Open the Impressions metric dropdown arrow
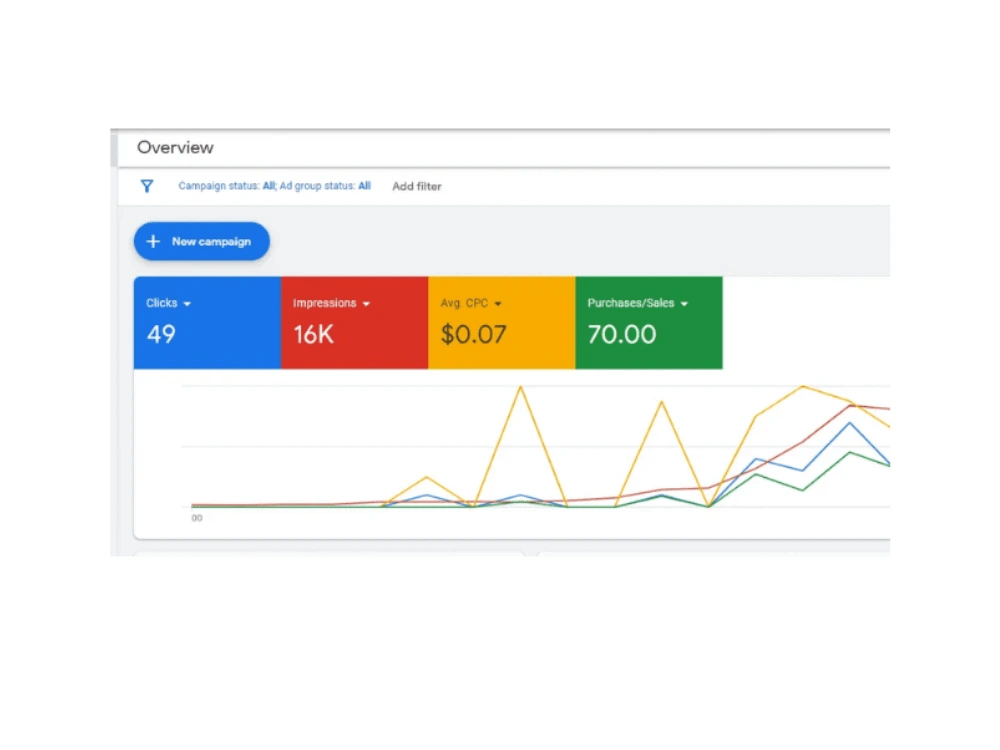 [x=366, y=304]
